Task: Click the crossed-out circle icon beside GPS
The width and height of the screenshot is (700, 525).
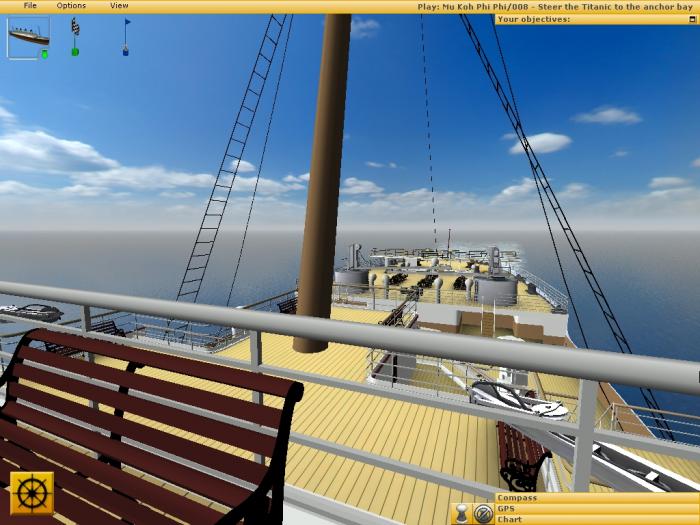Action: (483, 514)
